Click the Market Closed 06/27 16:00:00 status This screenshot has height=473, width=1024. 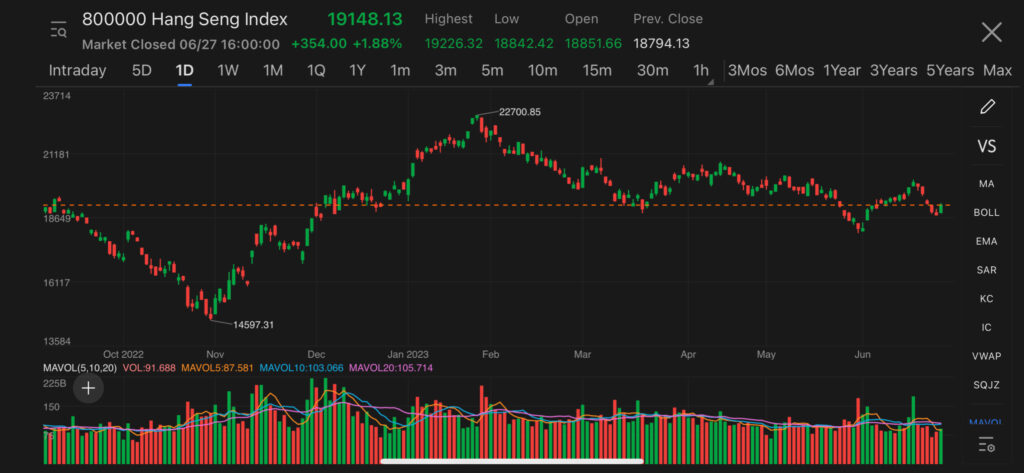pyautogui.click(x=181, y=44)
